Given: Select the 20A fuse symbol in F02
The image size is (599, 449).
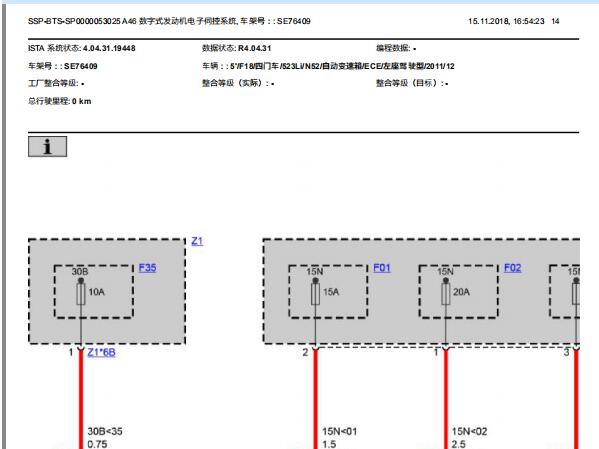Looking at the screenshot, I should (445, 294).
